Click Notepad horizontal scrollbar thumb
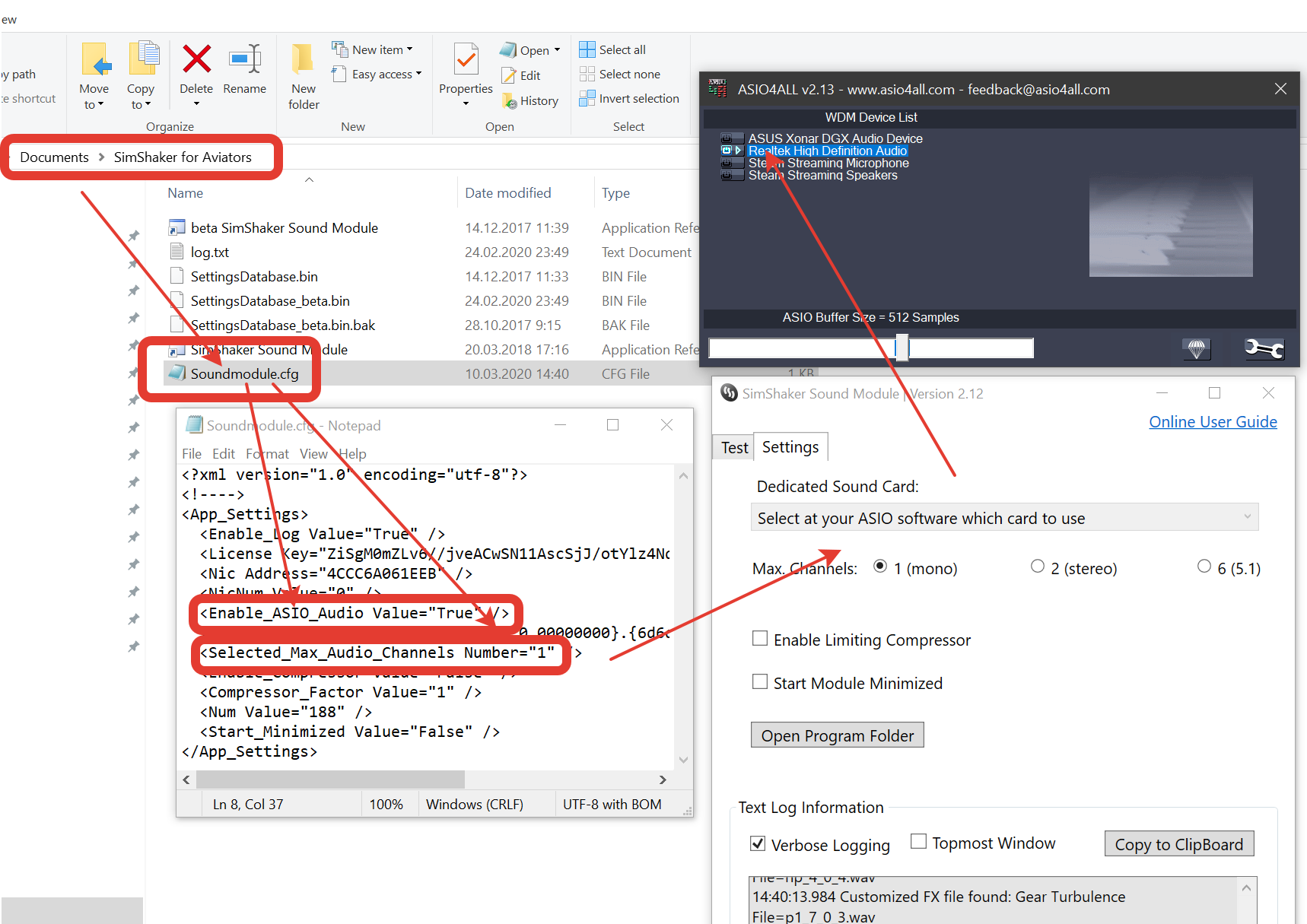The height and width of the screenshot is (924, 1307). pyautogui.click(x=330, y=780)
